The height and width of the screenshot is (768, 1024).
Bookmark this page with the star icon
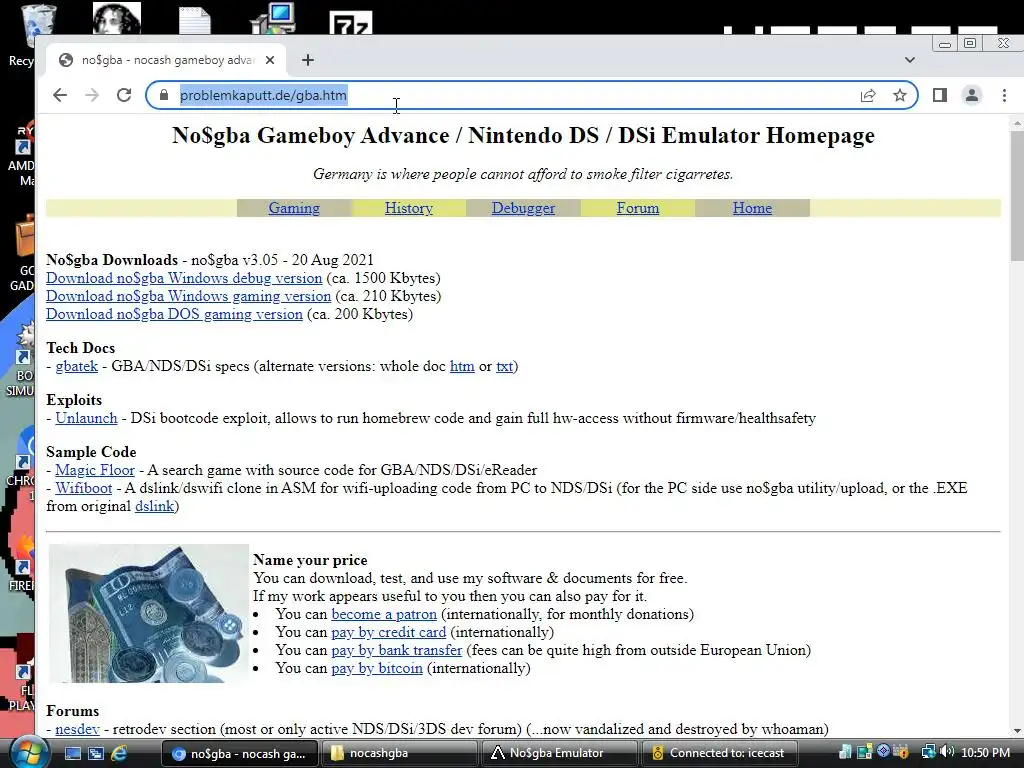(x=900, y=95)
